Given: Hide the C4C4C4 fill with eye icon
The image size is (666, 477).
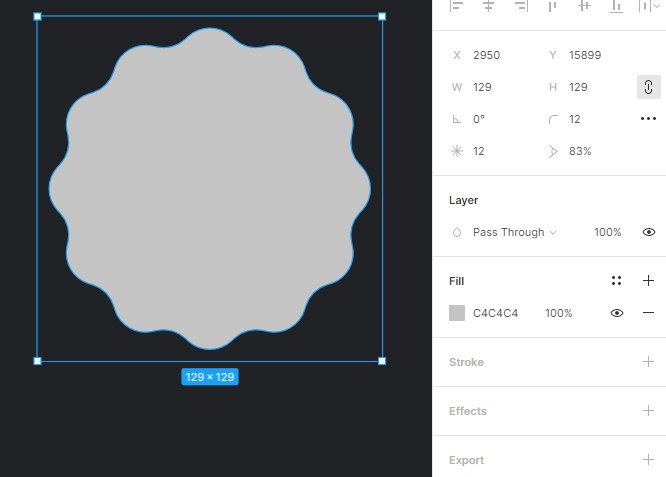Looking at the screenshot, I should [617, 313].
